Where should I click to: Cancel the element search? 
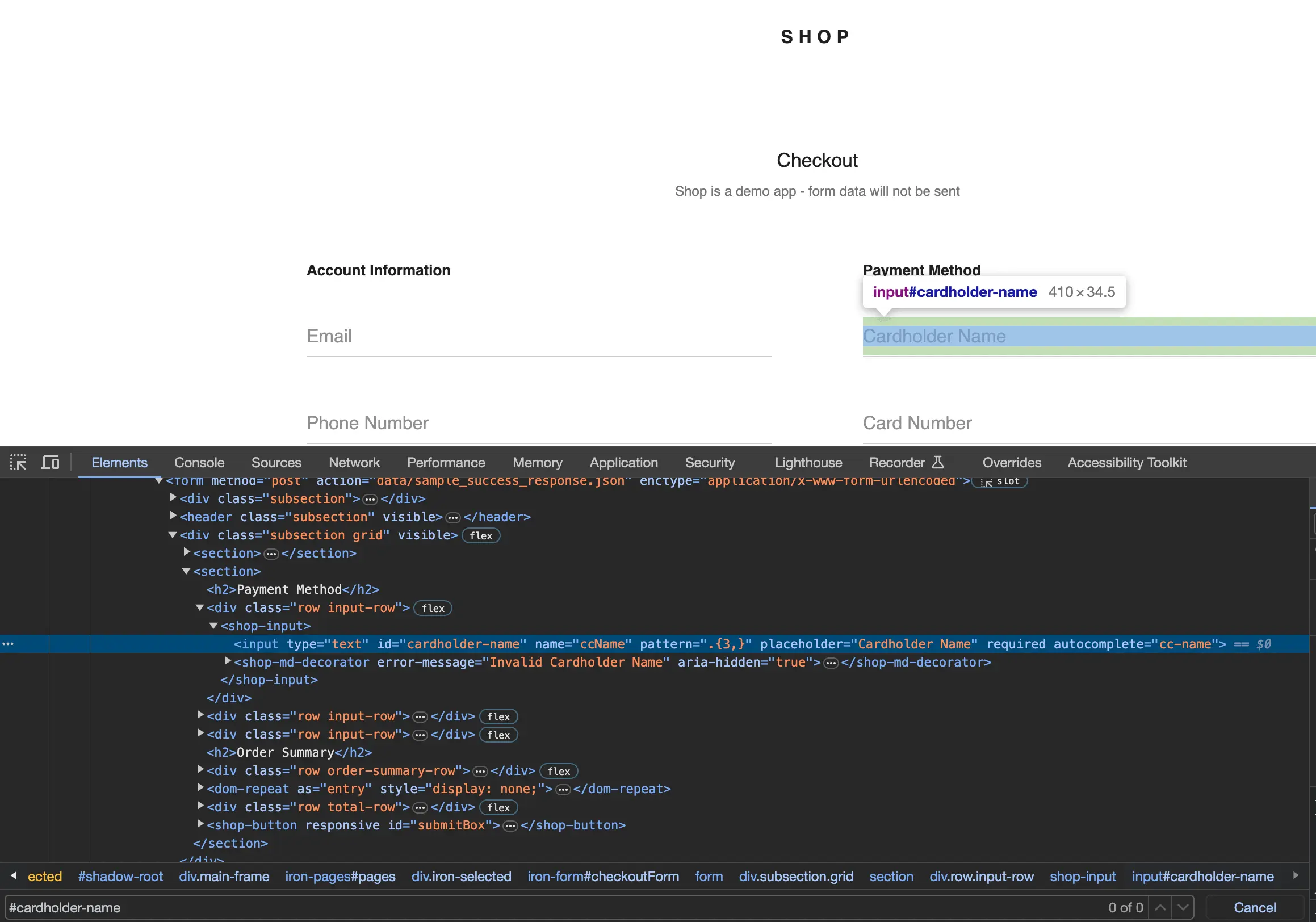(x=1254, y=908)
